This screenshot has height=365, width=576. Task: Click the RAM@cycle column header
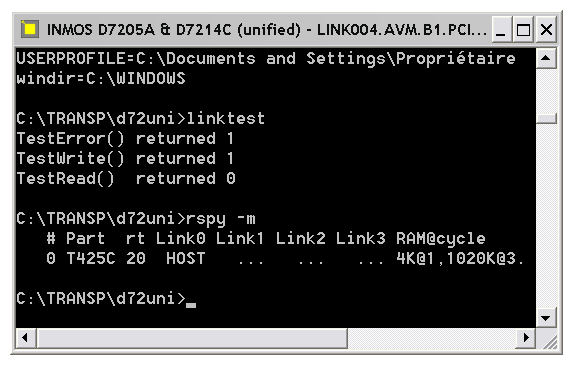pyautogui.click(x=441, y=239)
